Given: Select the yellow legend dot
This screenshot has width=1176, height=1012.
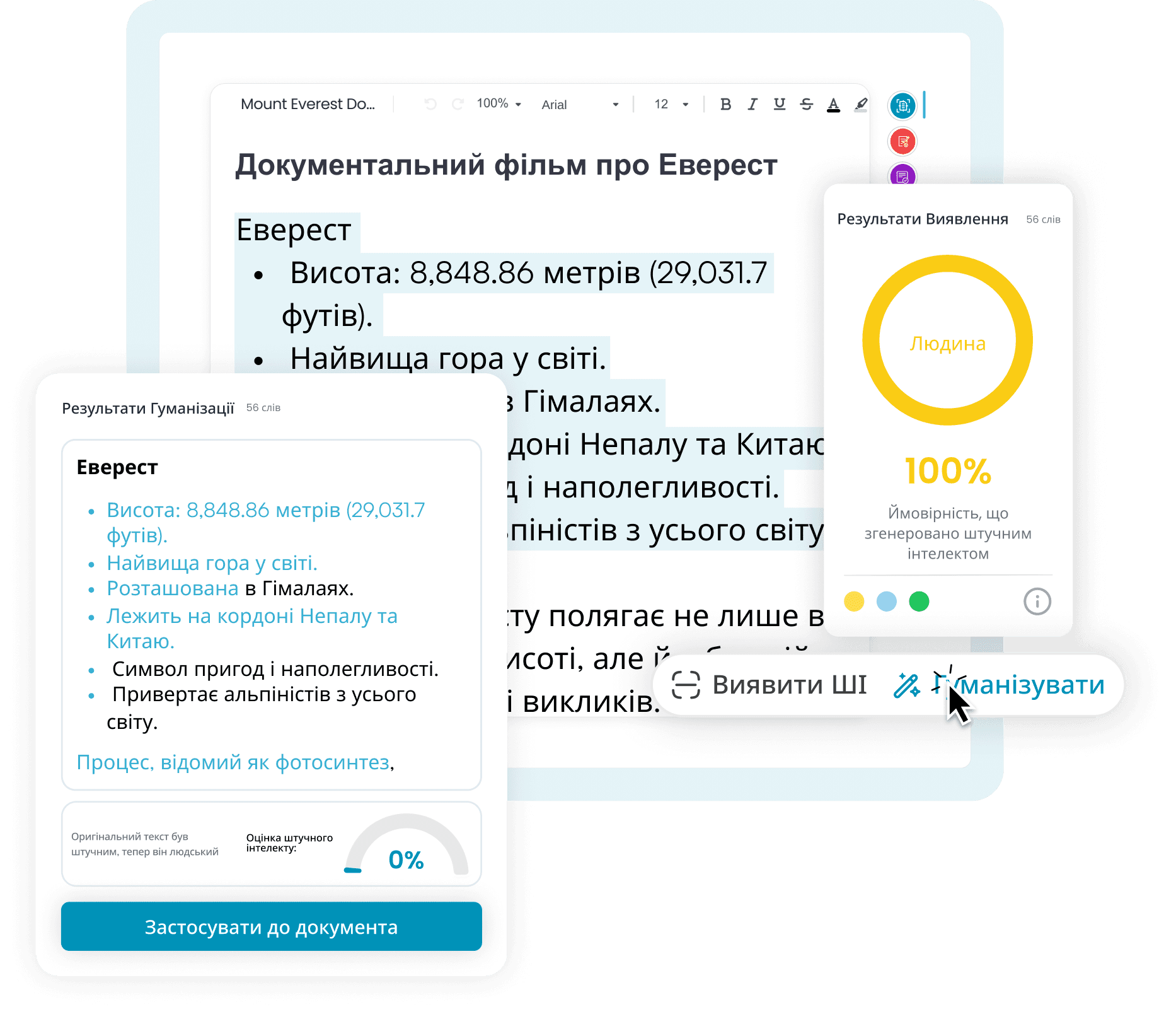Looking at the screenshot, I should pyautogui.click(x=854, y=602).
